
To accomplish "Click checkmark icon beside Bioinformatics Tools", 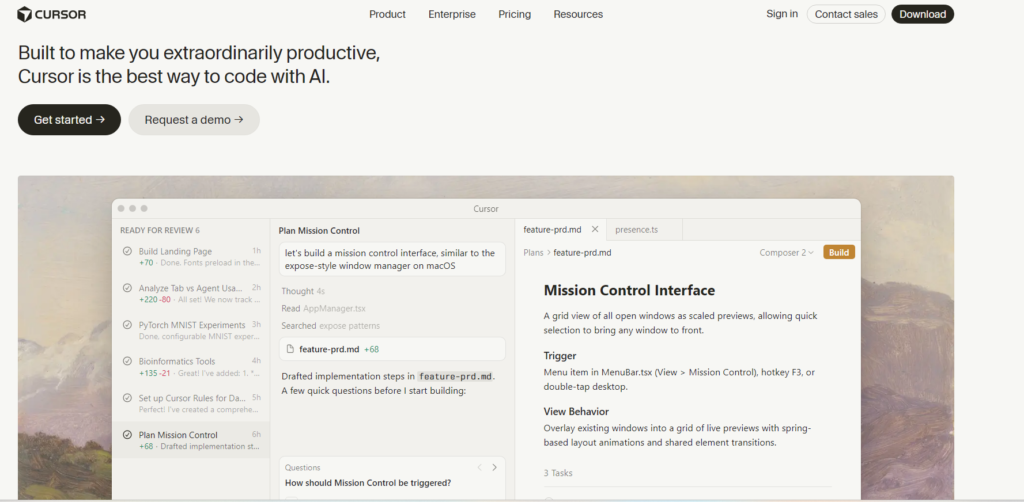I will tap(127, 361).
